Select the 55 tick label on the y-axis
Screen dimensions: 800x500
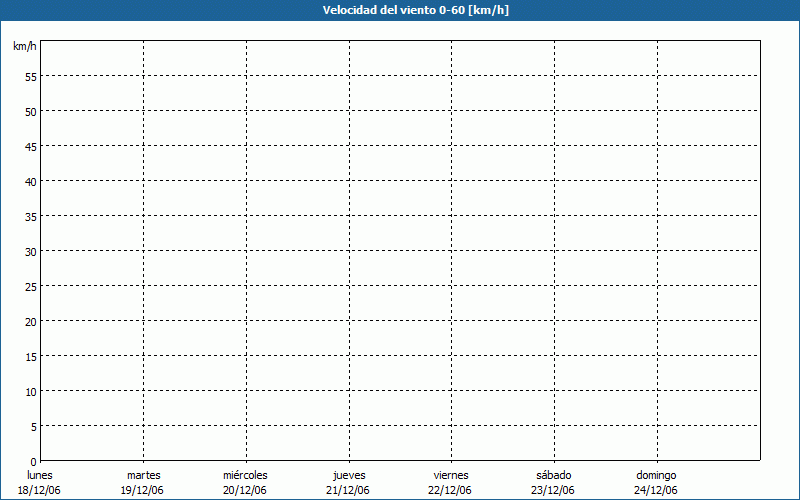tap(31, 76)
